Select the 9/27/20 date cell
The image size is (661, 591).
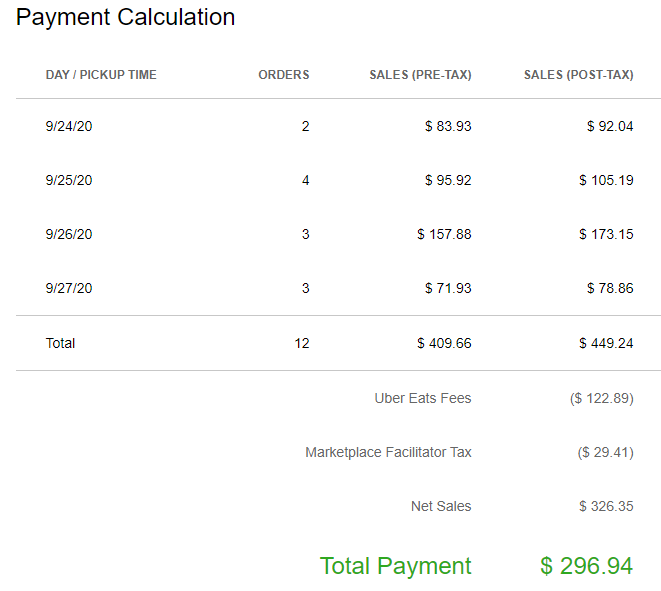[69, 288]
